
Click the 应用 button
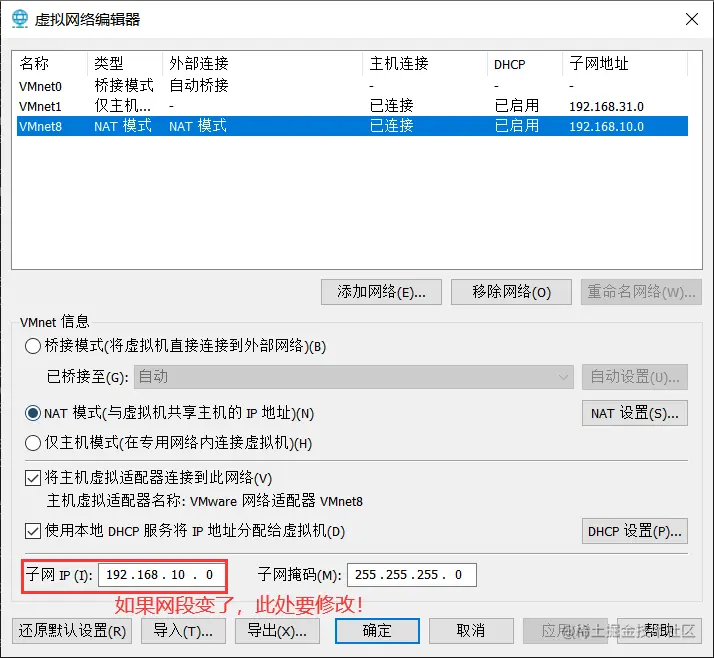[x=565, y=631]
